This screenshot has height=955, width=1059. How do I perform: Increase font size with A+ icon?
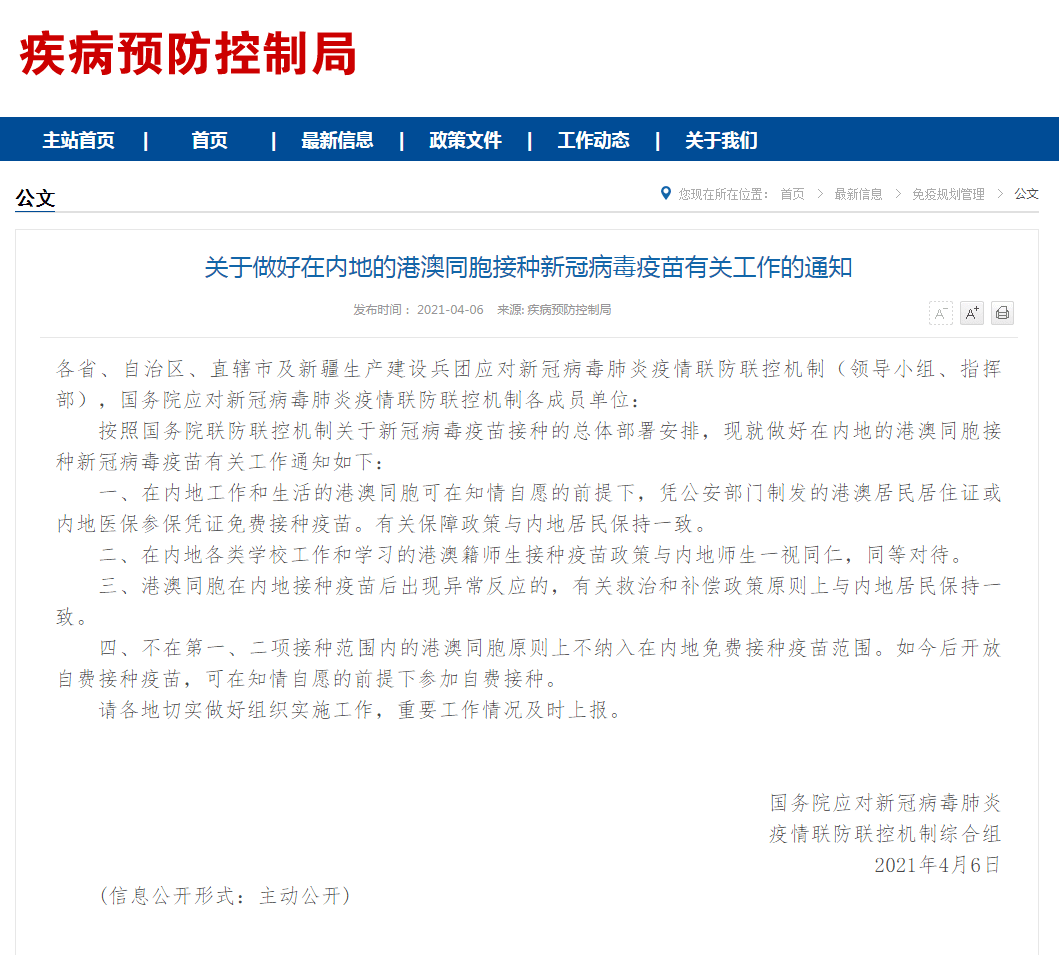(x=972, y=313)
